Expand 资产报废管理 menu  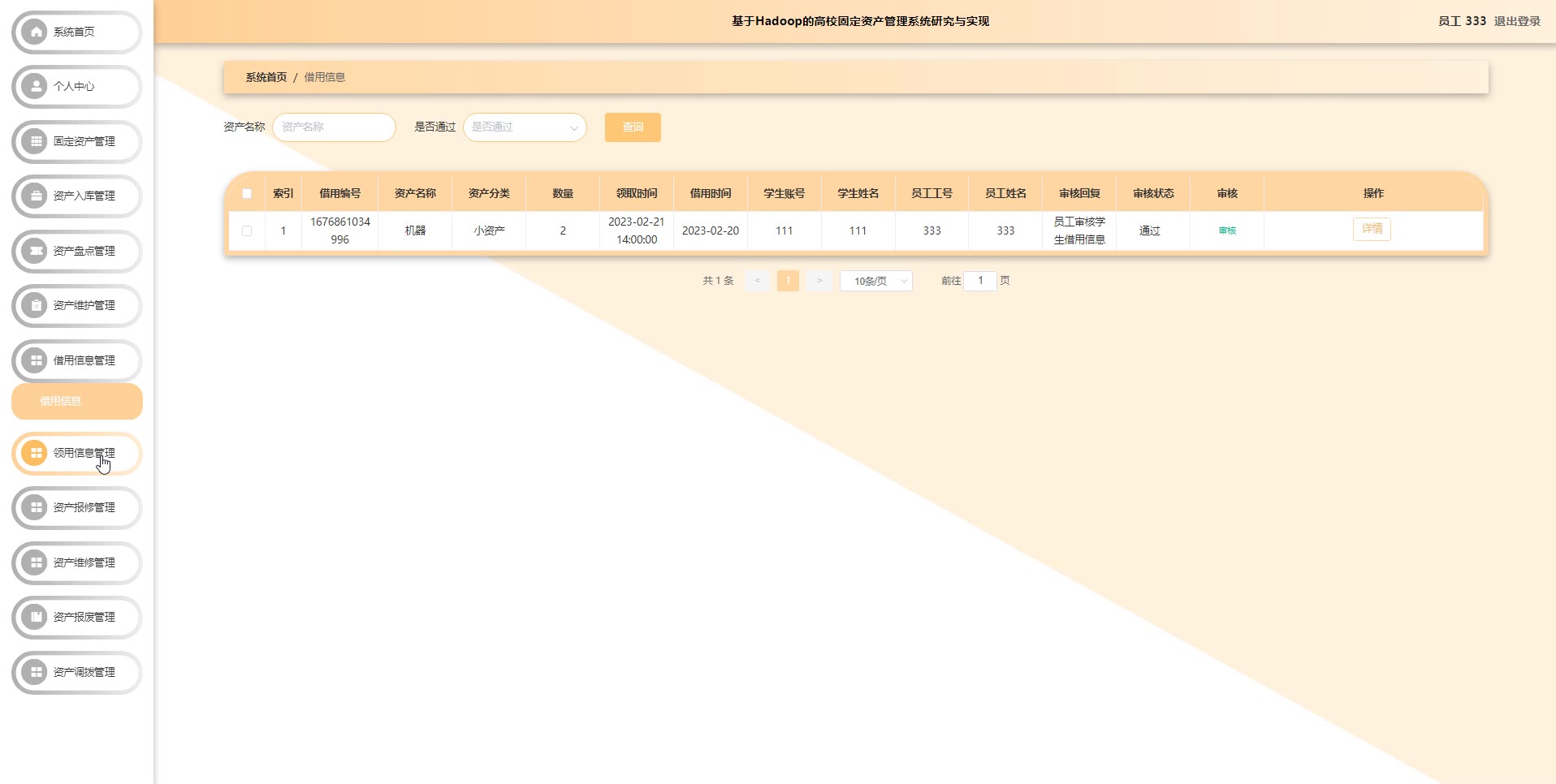coord(77,618)
